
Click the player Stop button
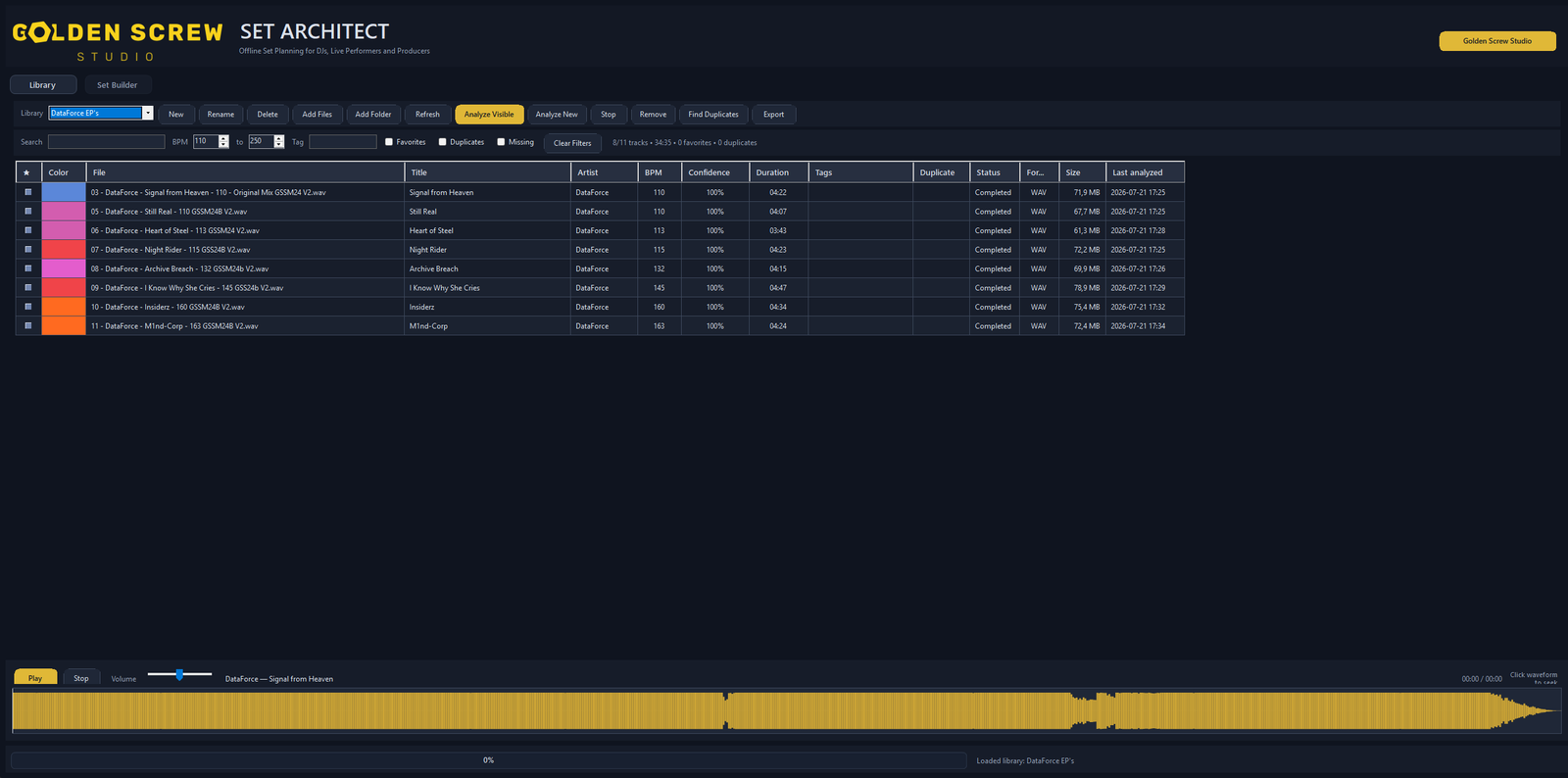pyautogui.click(x=81, y=678)
